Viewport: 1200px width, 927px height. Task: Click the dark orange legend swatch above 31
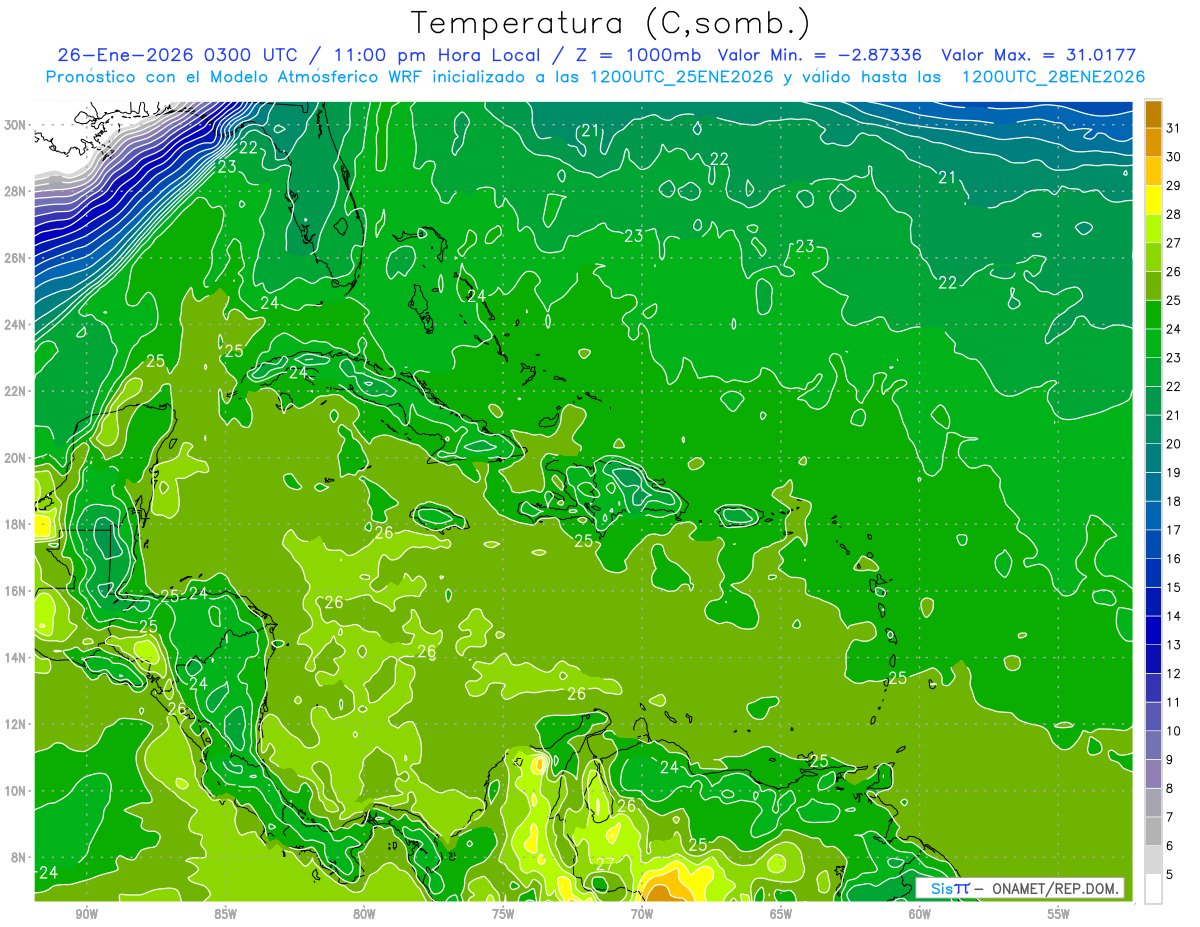1153,114
